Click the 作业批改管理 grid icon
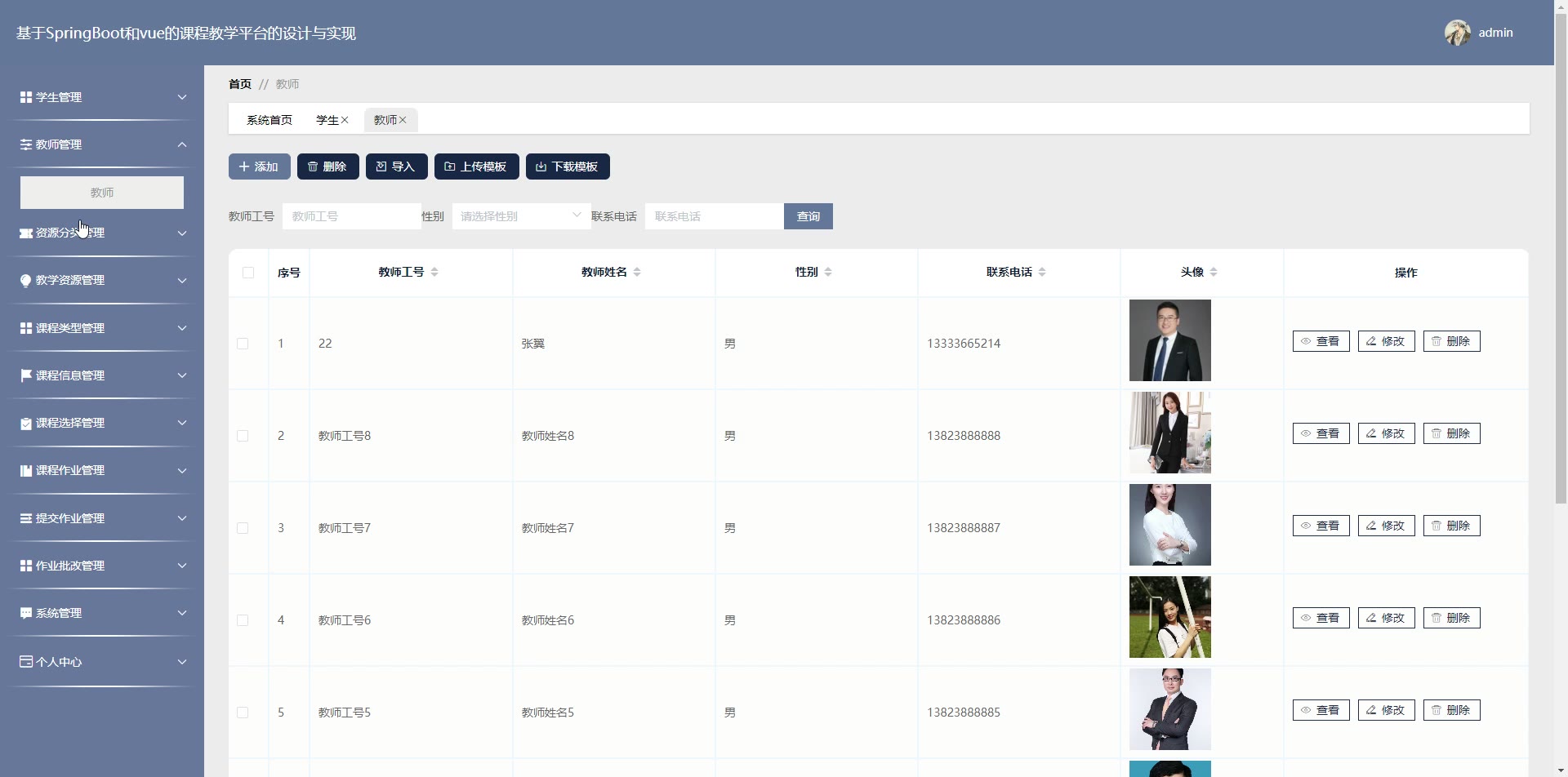1568x777 pixels. point(26,566)
